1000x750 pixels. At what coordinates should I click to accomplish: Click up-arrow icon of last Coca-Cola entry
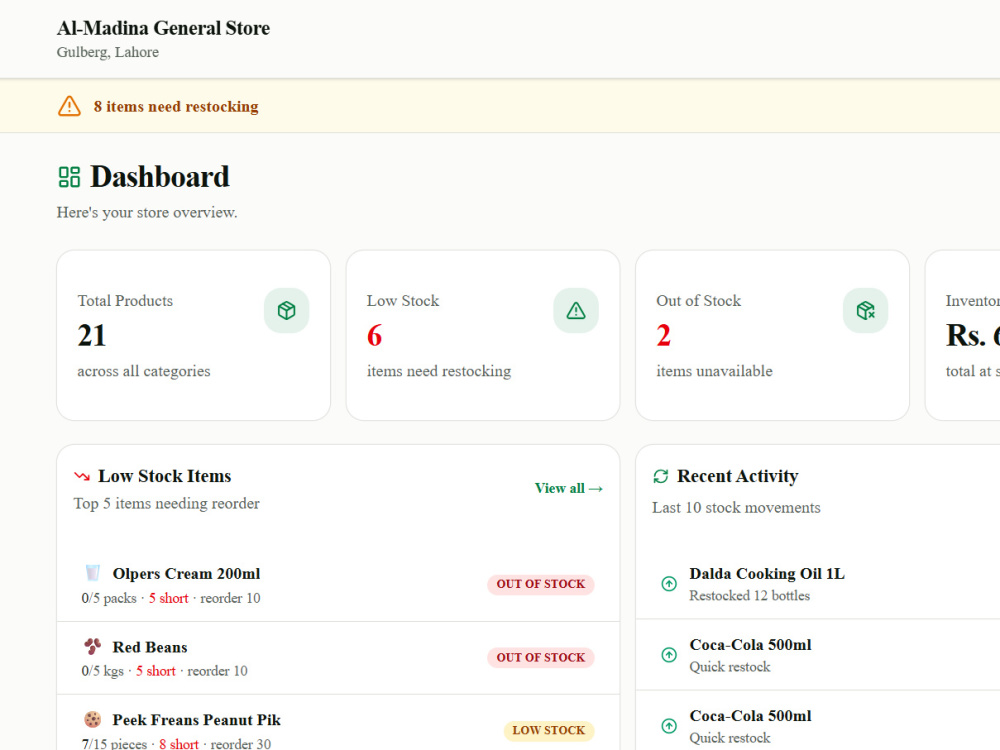tap(669, 726)
